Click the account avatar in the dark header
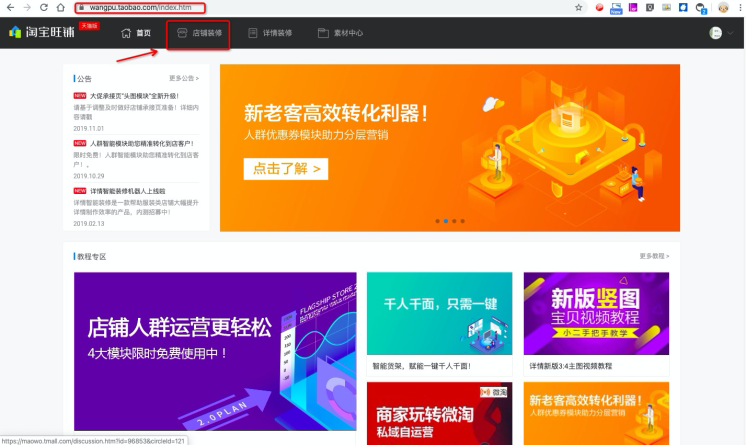The width and height of the screenshot is (746, 445). pyautogui.click(x=716, y=33)
